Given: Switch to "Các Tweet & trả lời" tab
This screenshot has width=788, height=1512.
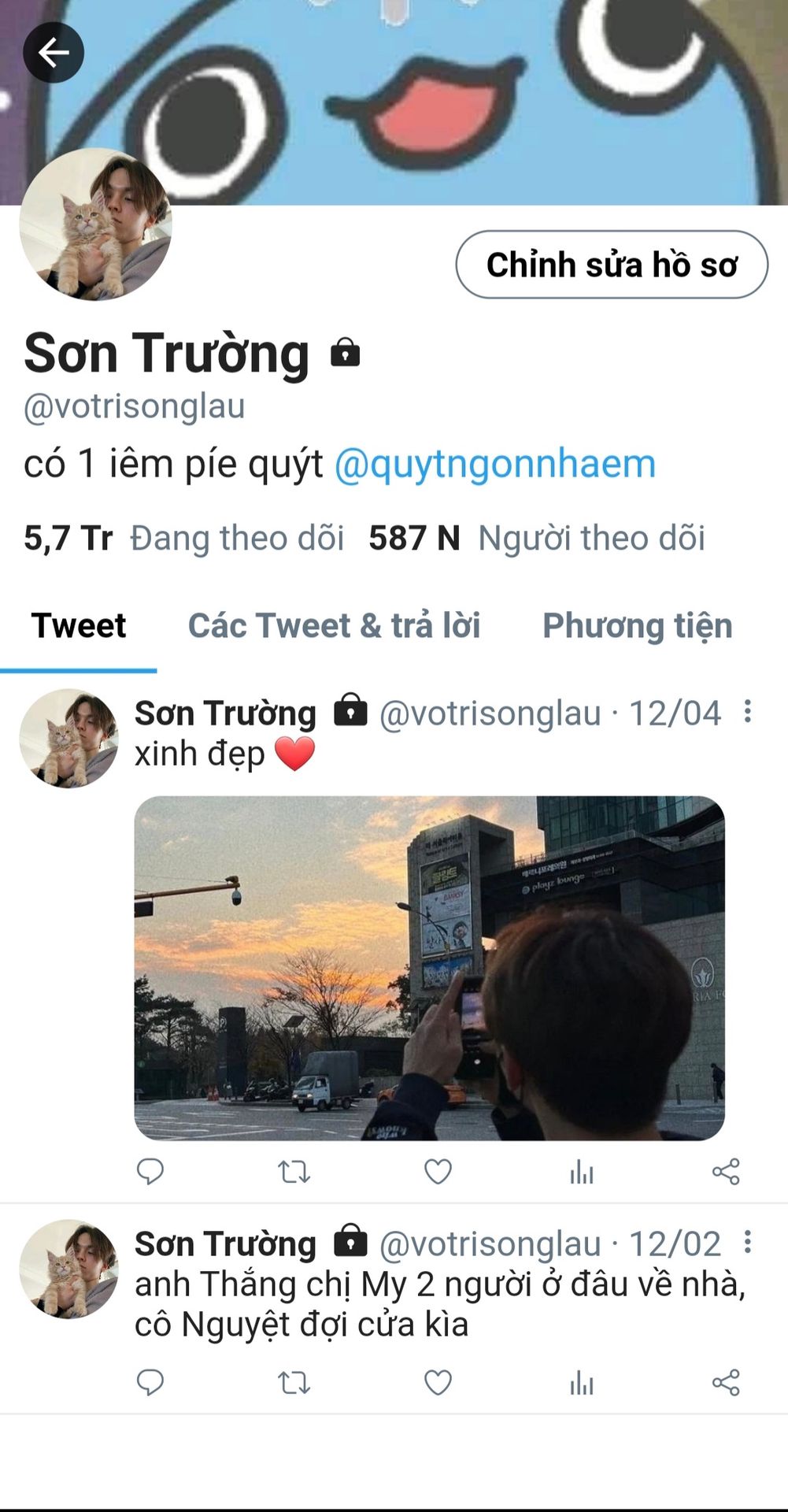Looking at the screenshot, I should [x=334, y=625].
